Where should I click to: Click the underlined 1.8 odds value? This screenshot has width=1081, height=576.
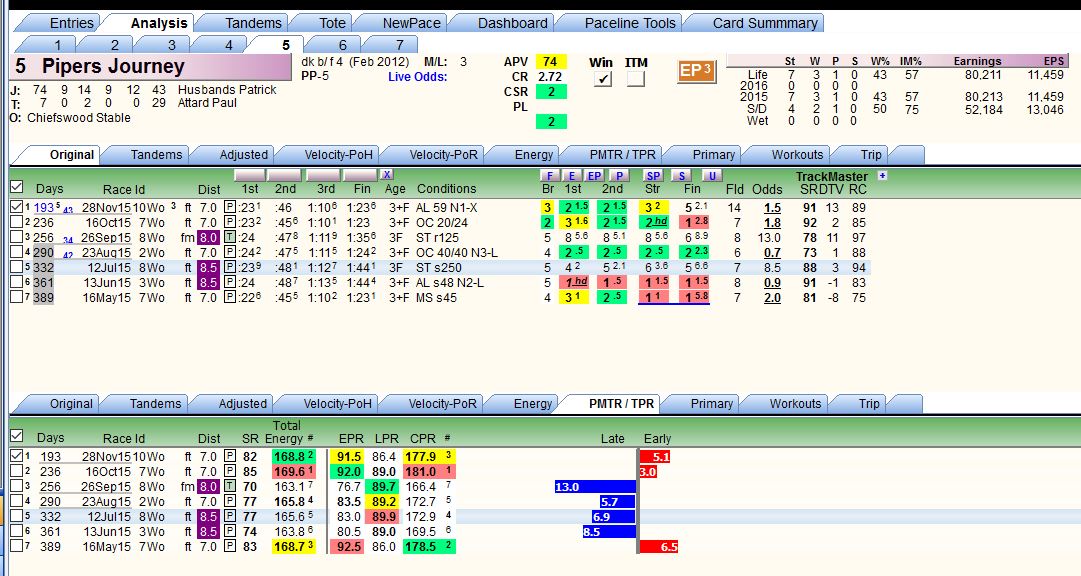[x=772, y=223]
